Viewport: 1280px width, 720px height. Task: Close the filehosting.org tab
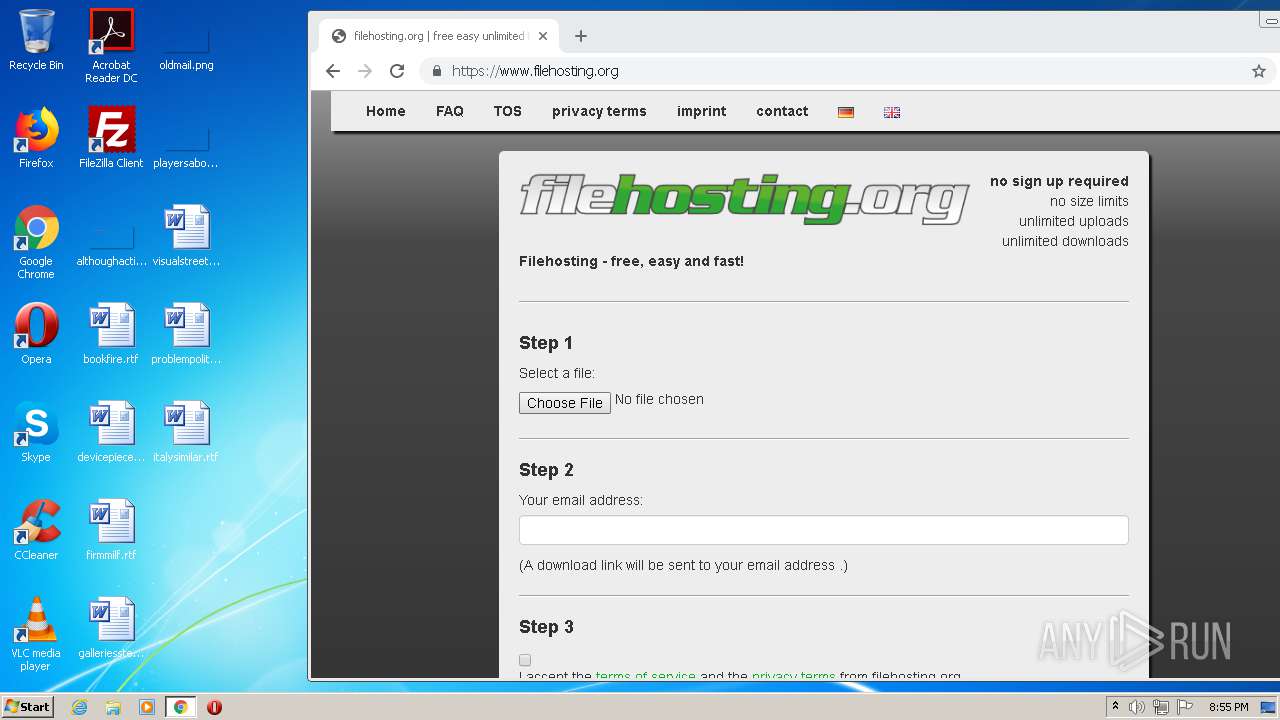[x=543, y=36]
